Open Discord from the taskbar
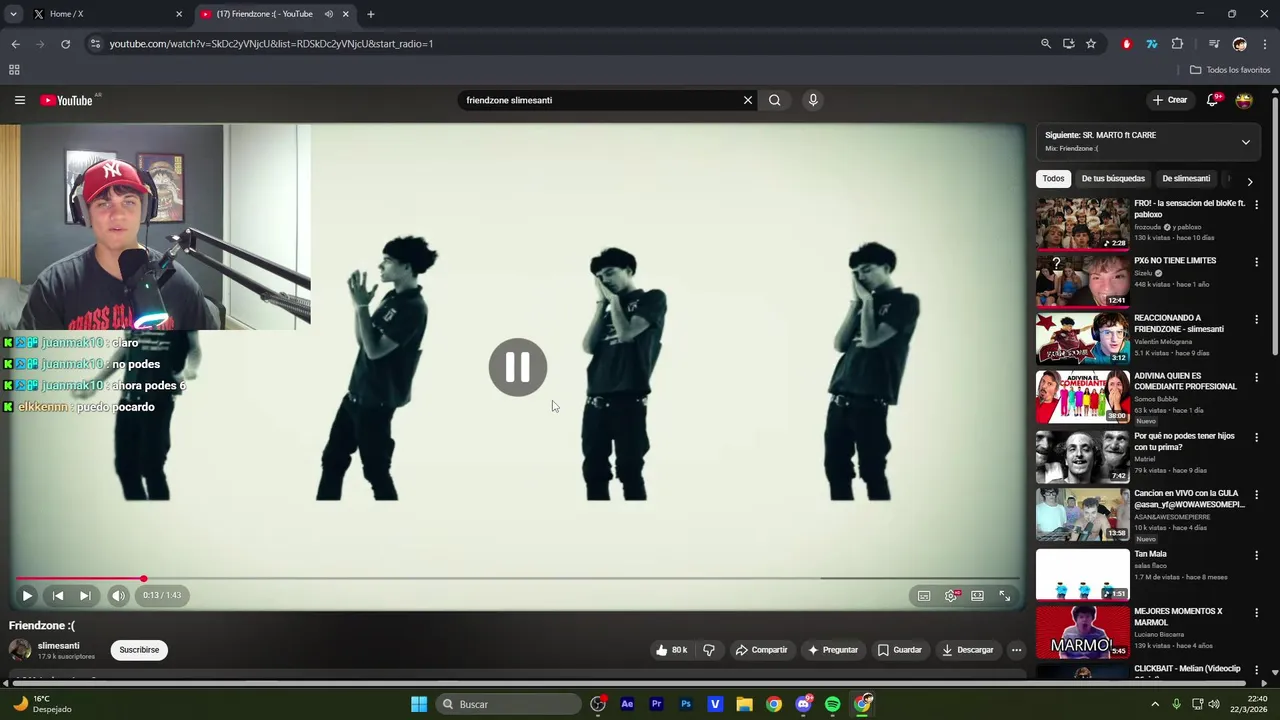 (803, 704)
